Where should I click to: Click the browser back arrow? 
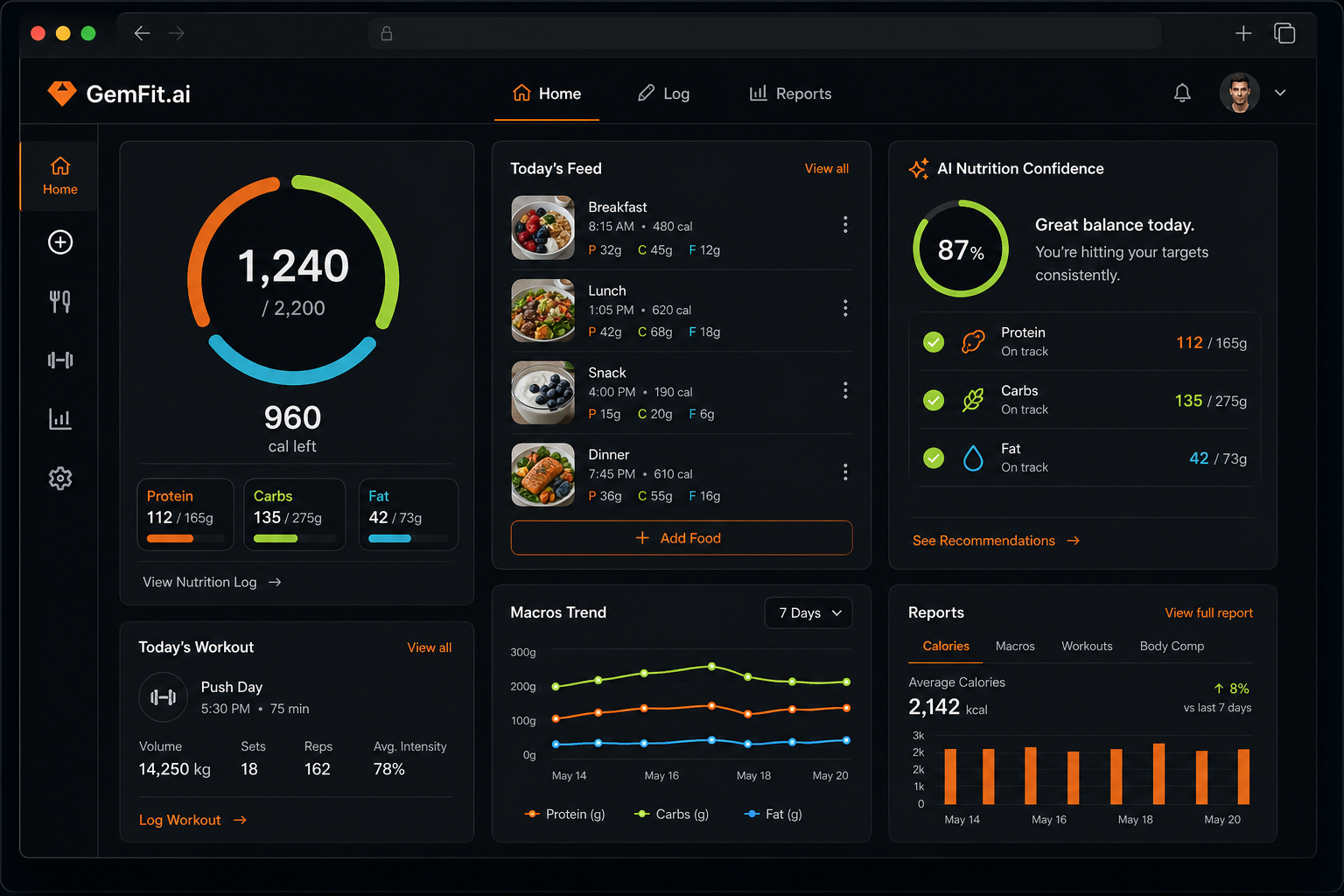[142, 33]
